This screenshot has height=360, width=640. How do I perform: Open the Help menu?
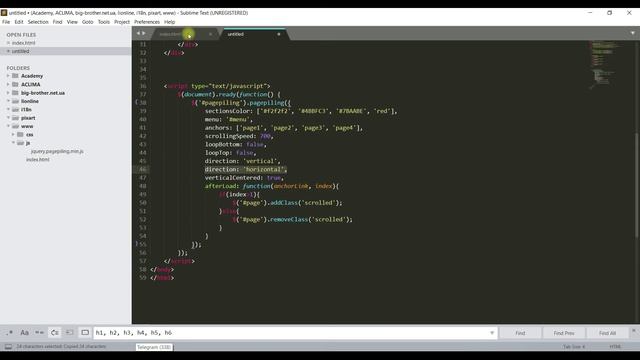169,22
